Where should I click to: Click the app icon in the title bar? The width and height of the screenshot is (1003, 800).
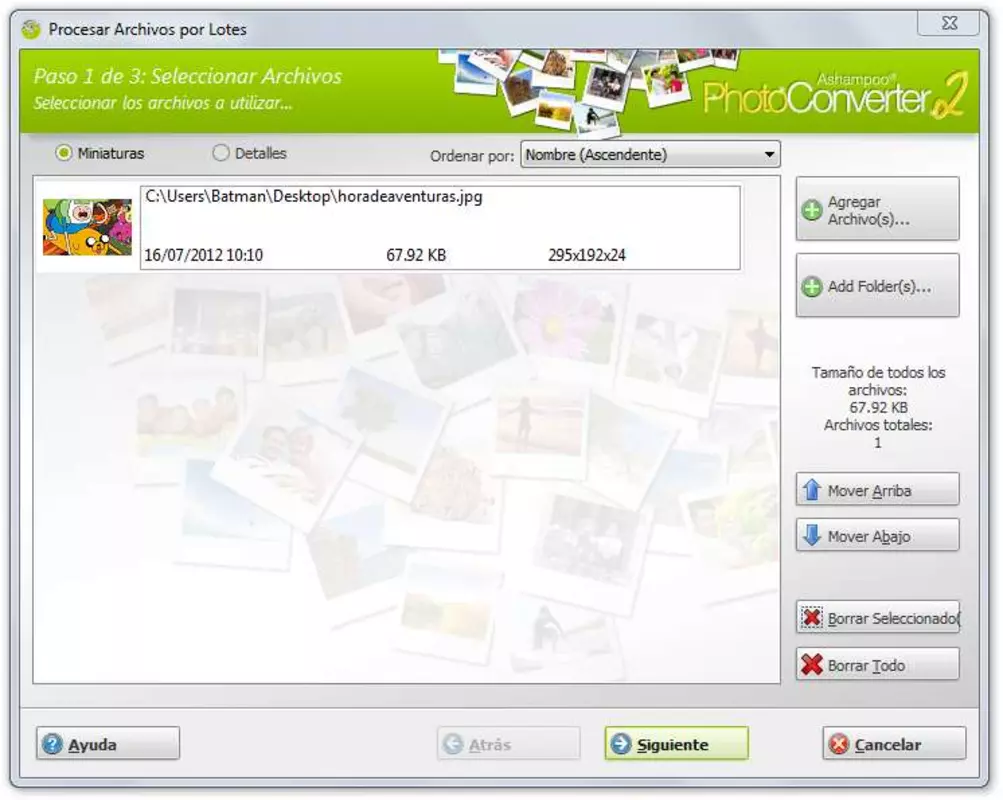pyautogui.click(x=31, y=29)
